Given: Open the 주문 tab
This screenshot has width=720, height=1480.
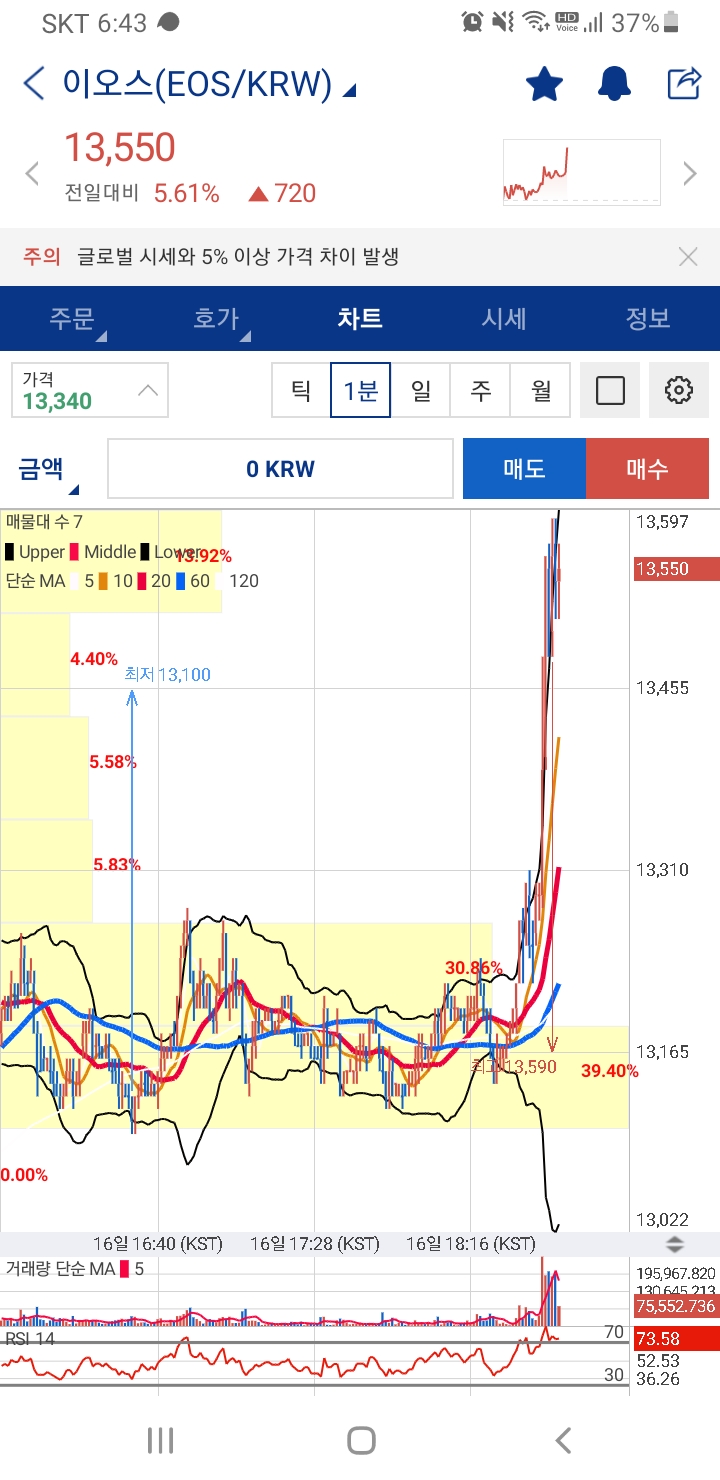Looking at the screenshot, I should (72, 319).
